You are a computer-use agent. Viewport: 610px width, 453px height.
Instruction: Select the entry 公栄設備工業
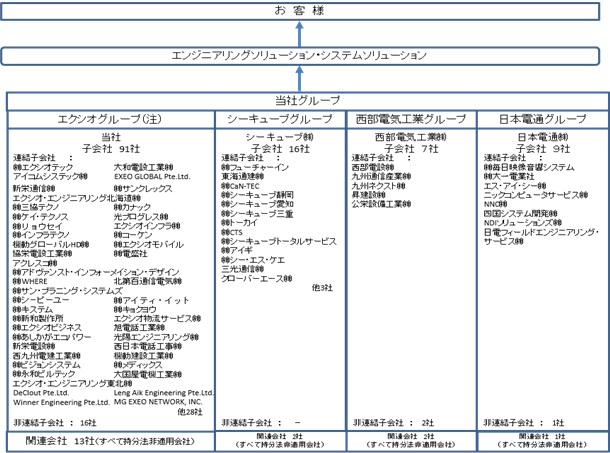pyautogui.click(x=381, y=204)
